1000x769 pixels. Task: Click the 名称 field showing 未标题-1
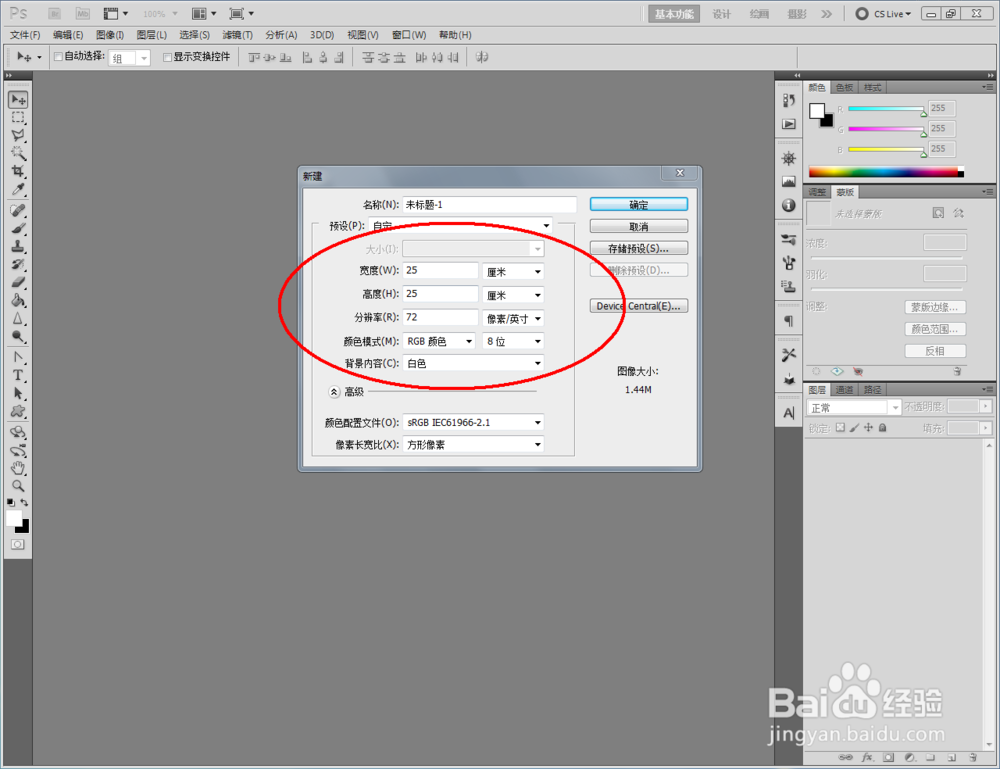point(488,203)
